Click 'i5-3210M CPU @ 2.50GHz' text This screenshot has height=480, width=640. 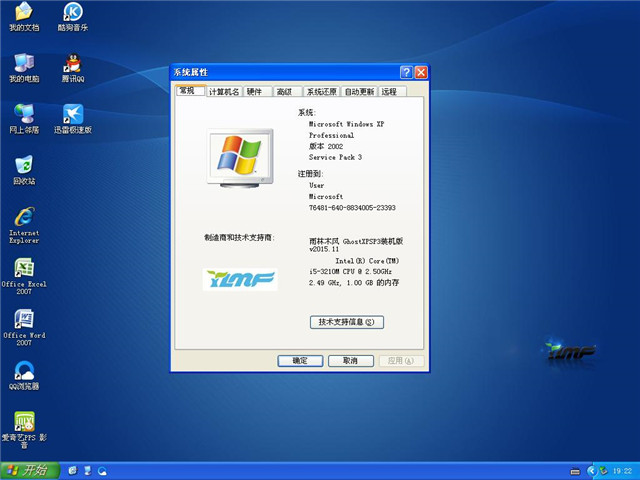(350, 271)
